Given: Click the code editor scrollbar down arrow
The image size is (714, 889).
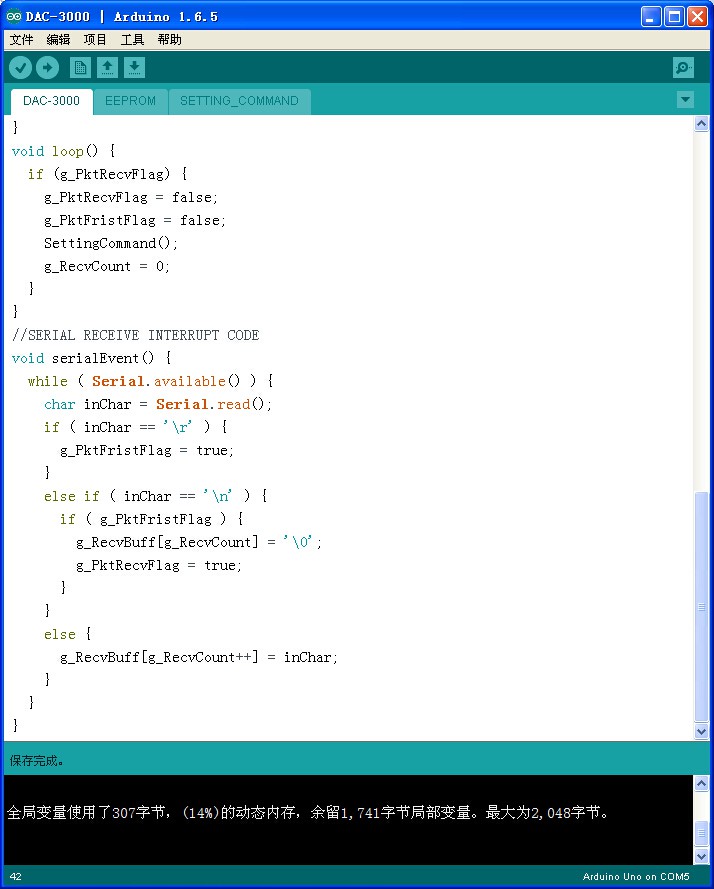Looking at the screenshot, I should pos(702,731).
